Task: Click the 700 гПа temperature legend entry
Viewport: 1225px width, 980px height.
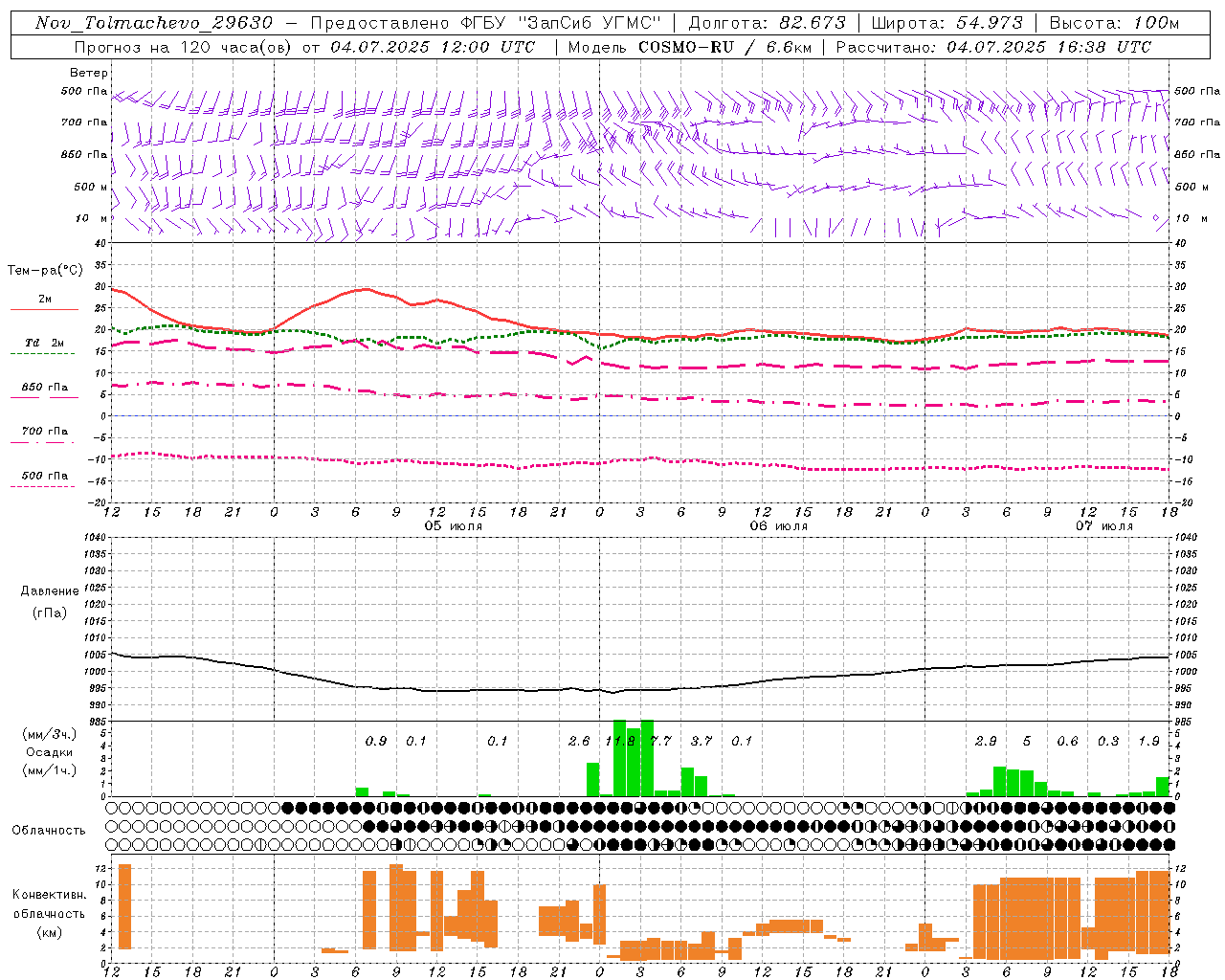Action: pos(45,432)
